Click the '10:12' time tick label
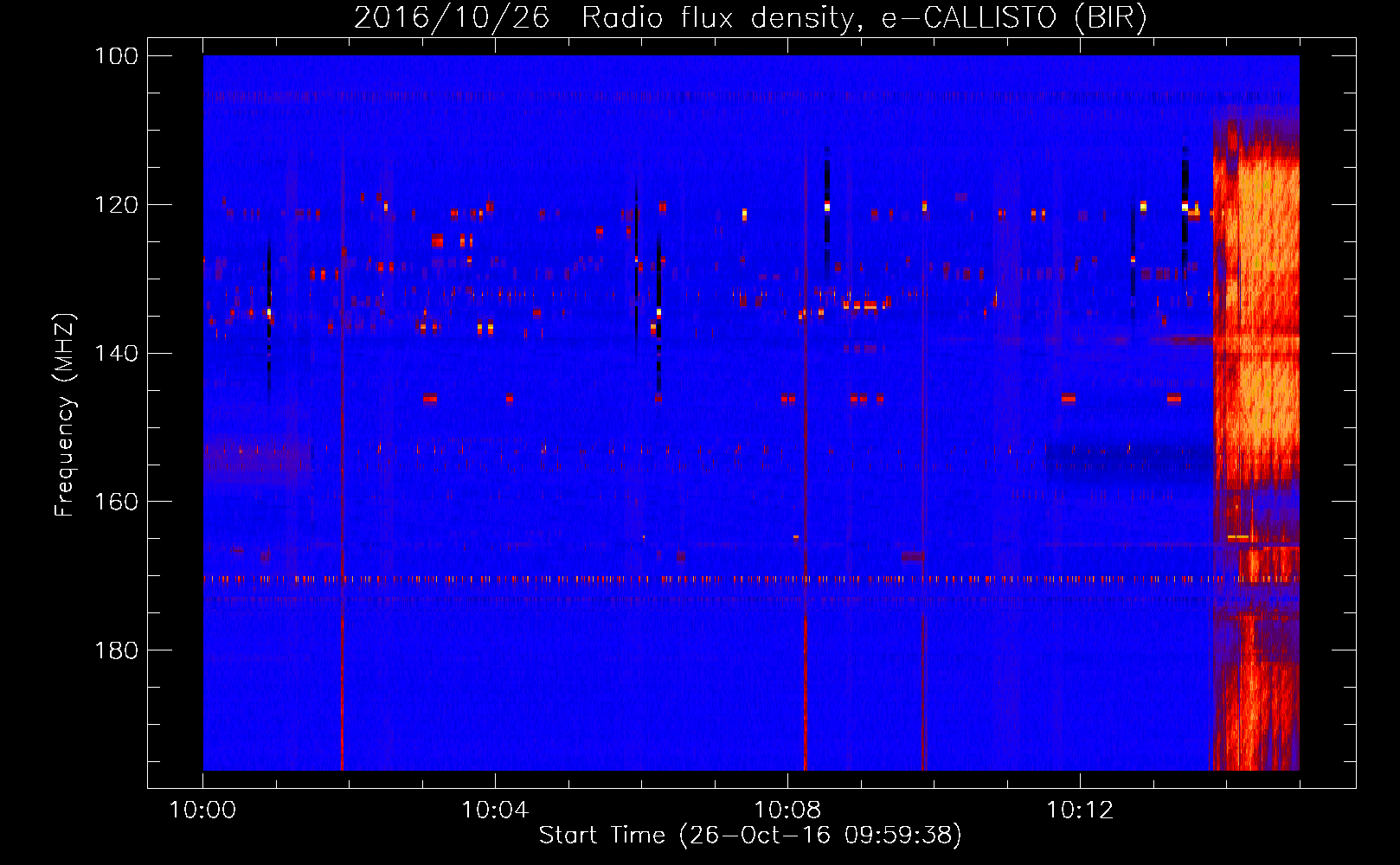Viewport: 1400px width, 865px height. click(x=1080, y=811)
